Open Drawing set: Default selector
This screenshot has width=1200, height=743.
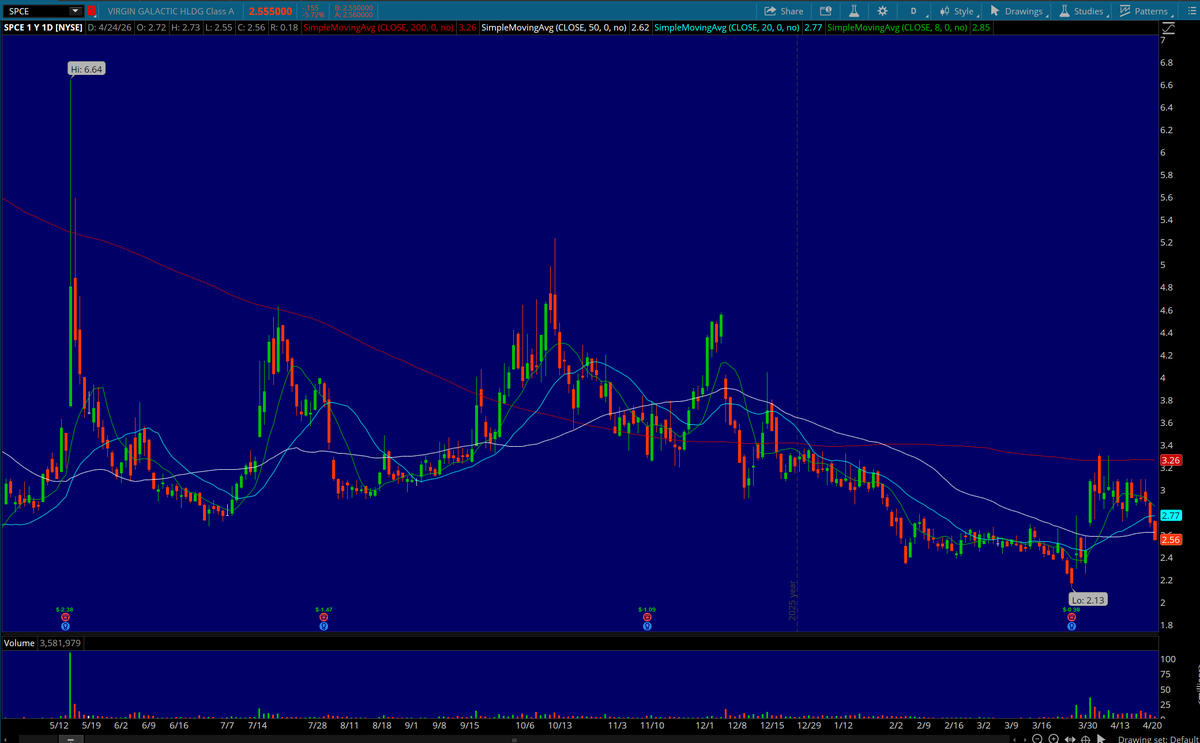pyautogui.click(x=1158, y=739)
